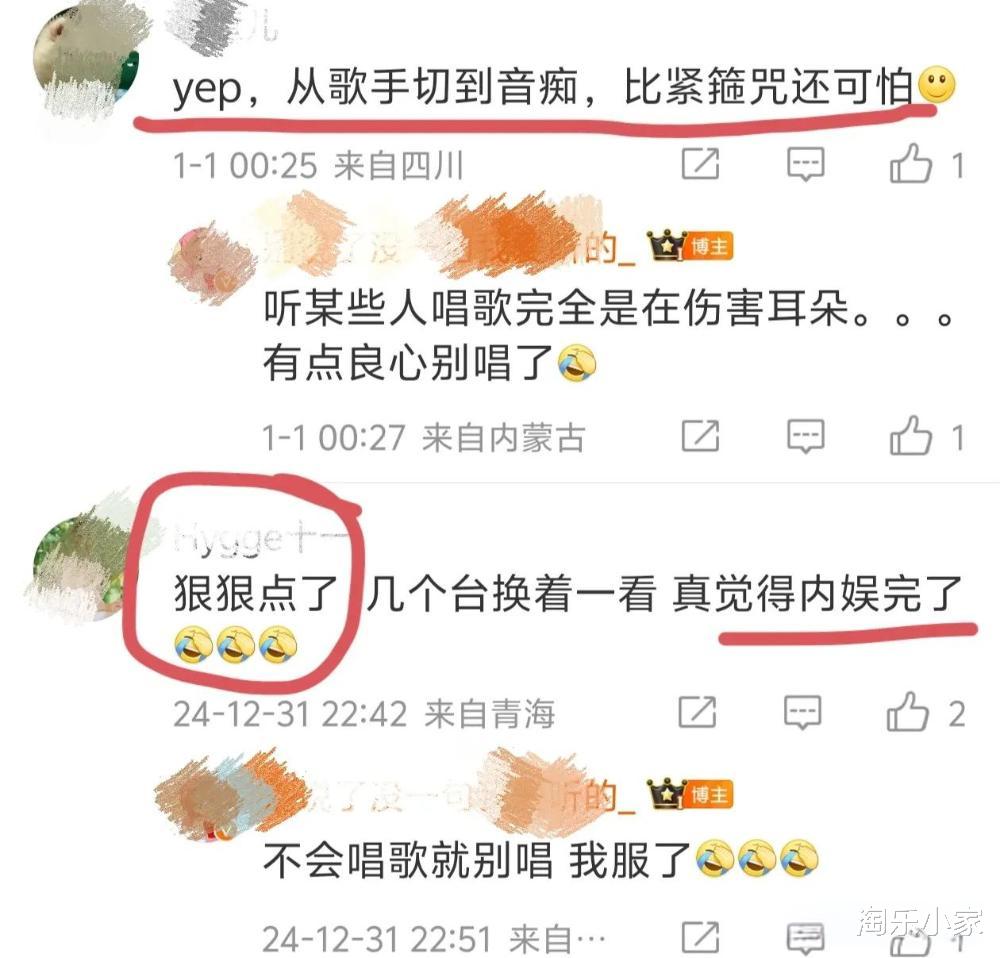This screenshot has height=958, width=1000.
Task: Share the 24-12-31 22:42 comment from 青海
Action: click(x=697, y=712)
